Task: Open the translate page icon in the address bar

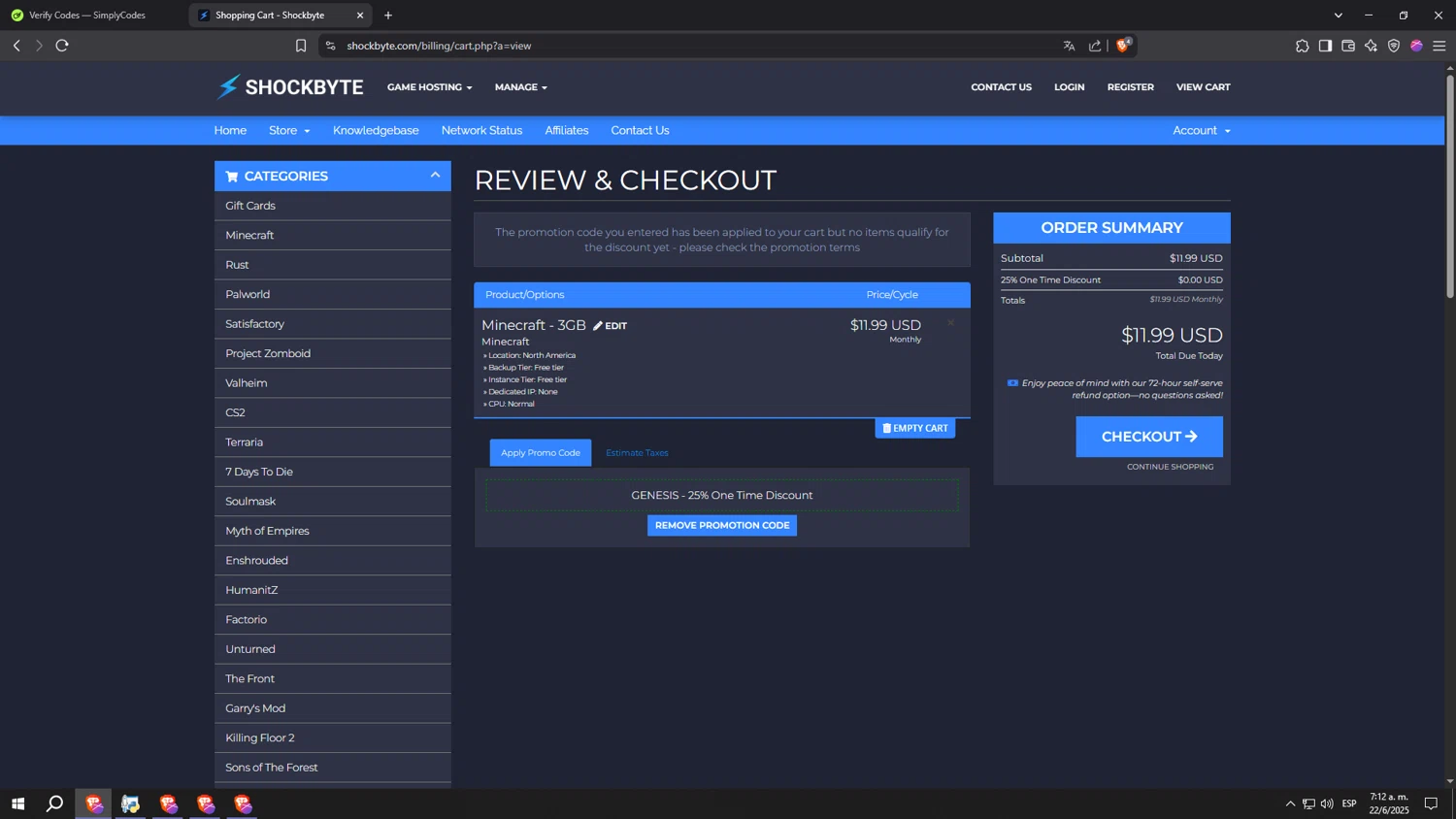Action: tap(1069, 46)
